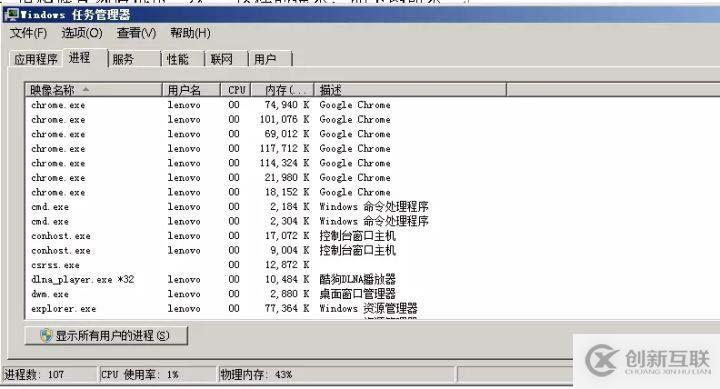Click 12,872 K memory value

pos(287,265)
